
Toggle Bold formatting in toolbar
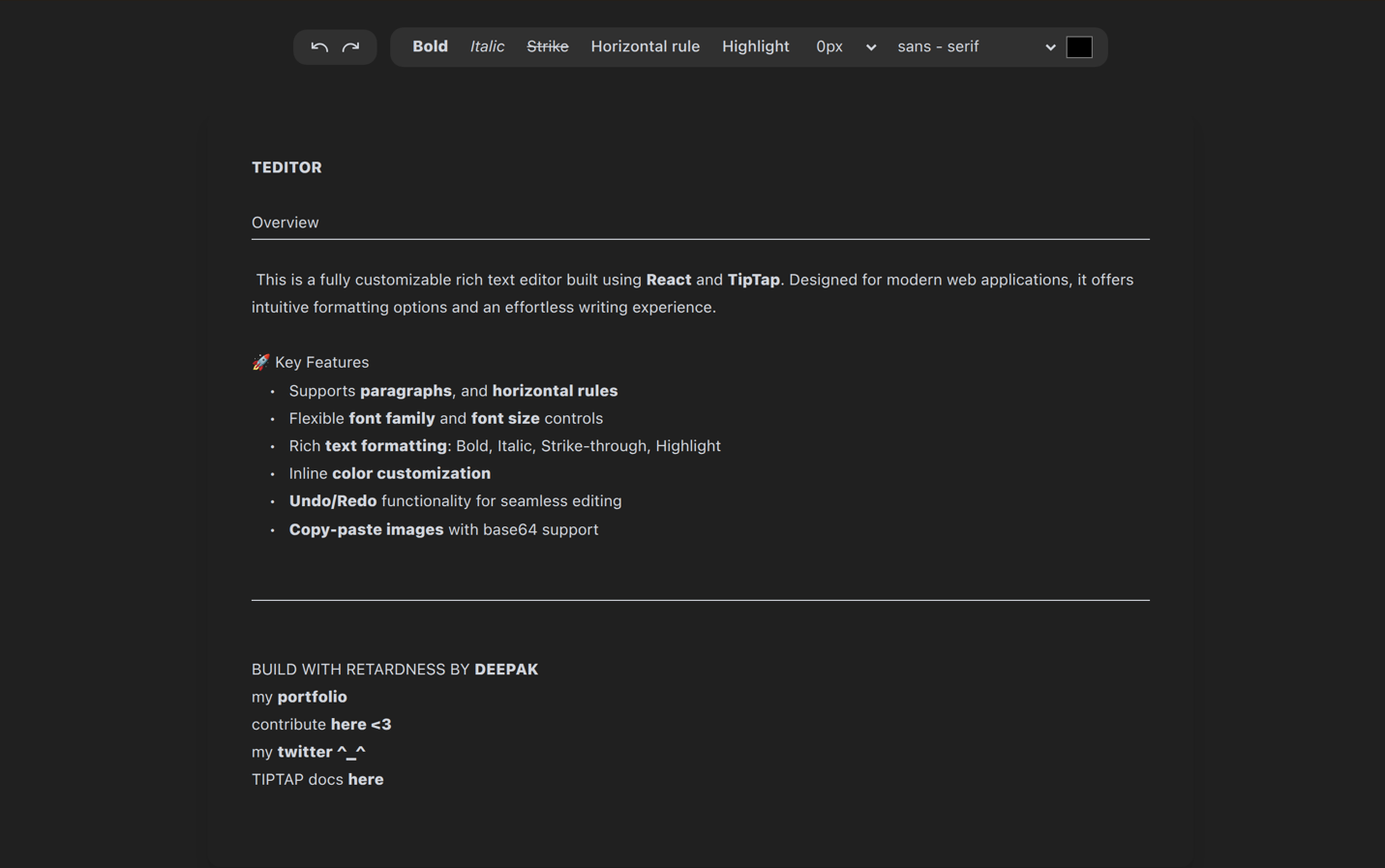[x=430, y=46]
